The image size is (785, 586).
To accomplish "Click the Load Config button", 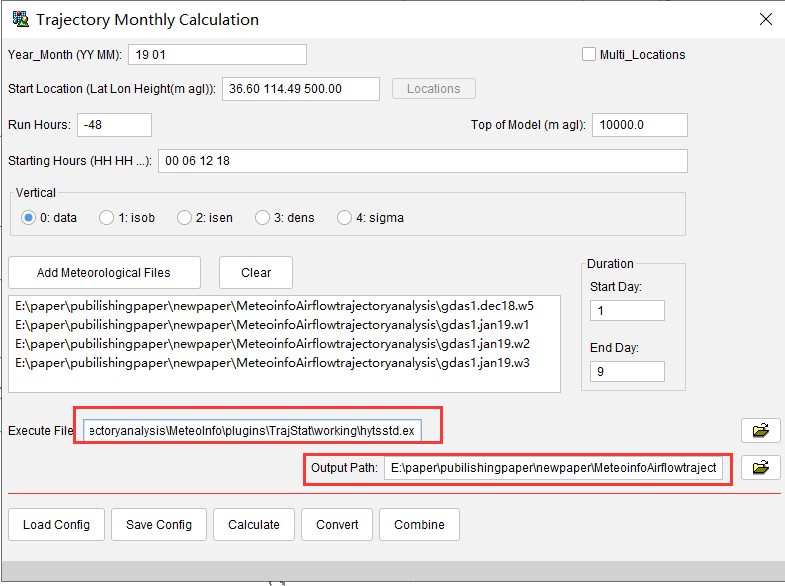I will coord(56,524).
